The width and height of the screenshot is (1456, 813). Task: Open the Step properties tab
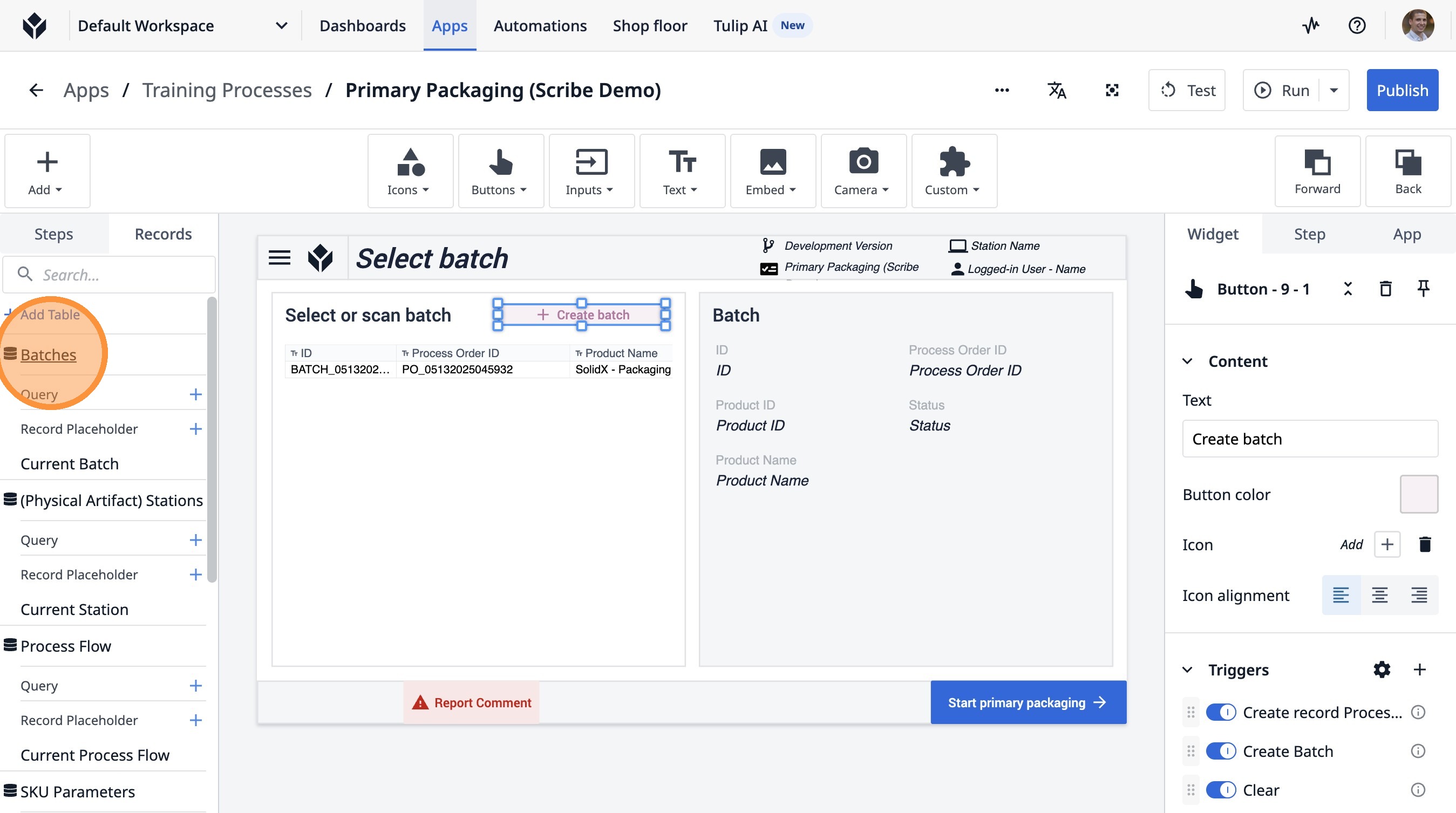pyautogui.click(x=1309, y=234)
